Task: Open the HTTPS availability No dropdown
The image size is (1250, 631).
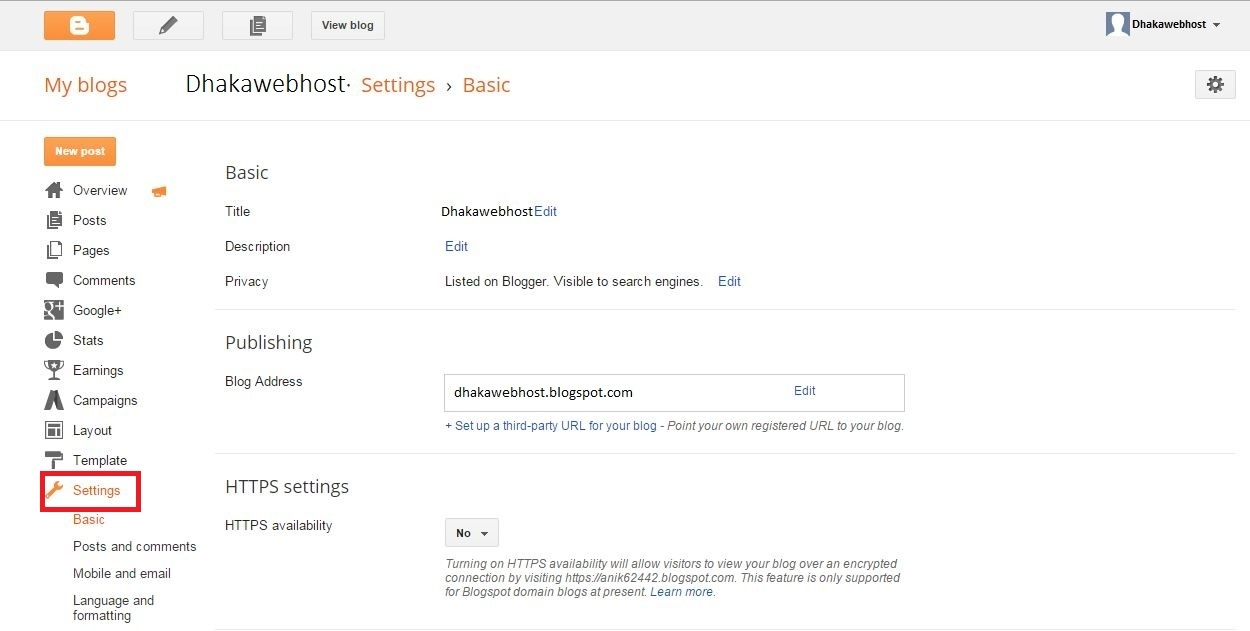Action: (x=471, y=533)
